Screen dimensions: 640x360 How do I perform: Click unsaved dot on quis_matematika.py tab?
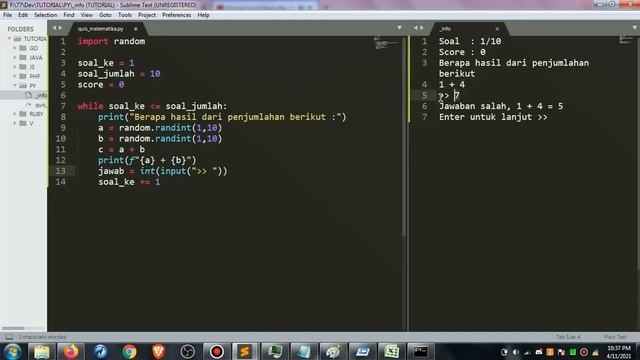(136, 29)
